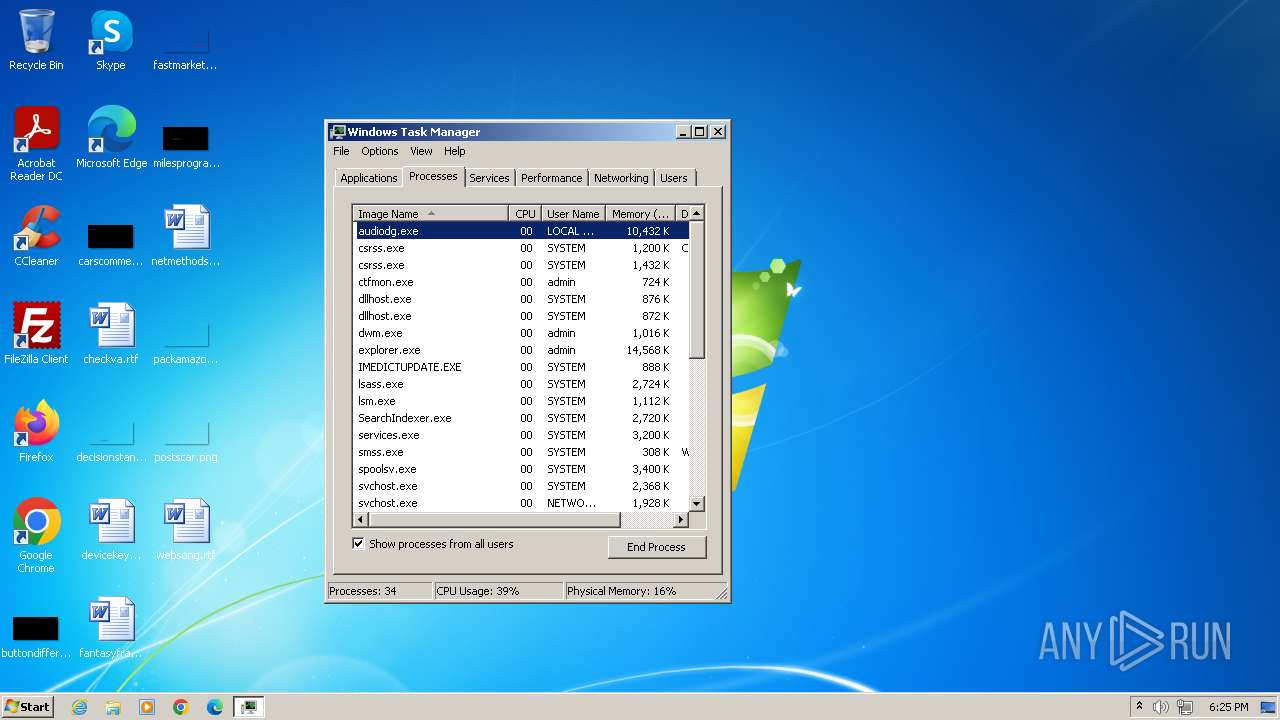Select the websong.rtf file icon
Viewport: 1280px width, 720px height.
coord(186,529)
